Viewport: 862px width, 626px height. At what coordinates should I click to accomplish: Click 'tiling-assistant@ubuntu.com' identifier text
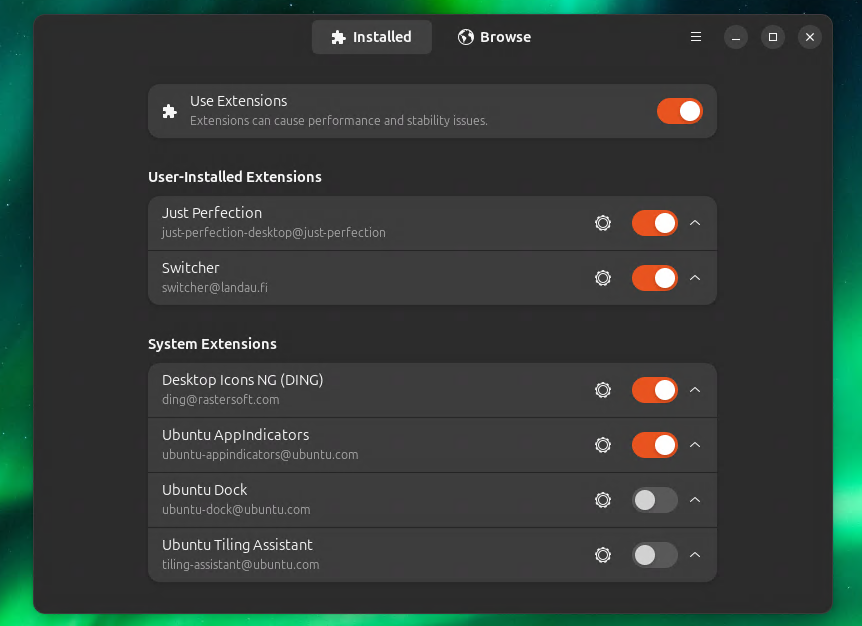pyautogui.click(x=240, y=564)
